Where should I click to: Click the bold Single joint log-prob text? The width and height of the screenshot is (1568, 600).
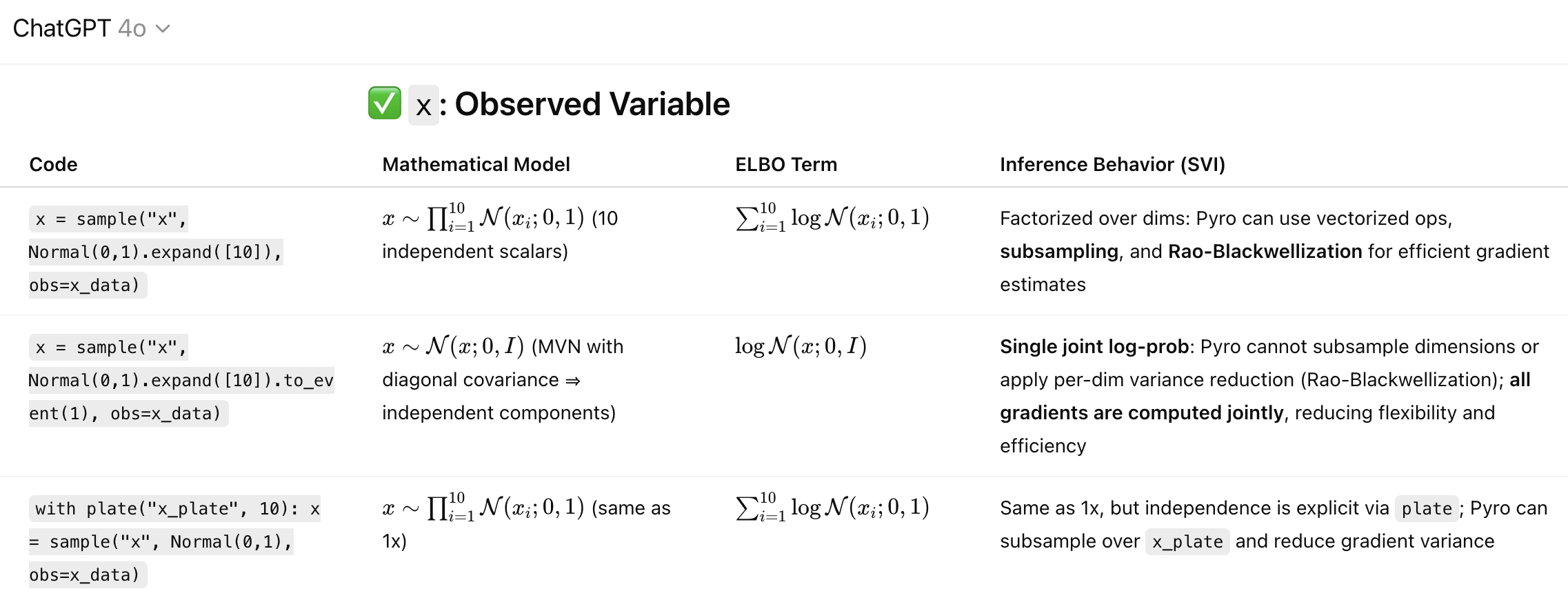[1094, 346]
